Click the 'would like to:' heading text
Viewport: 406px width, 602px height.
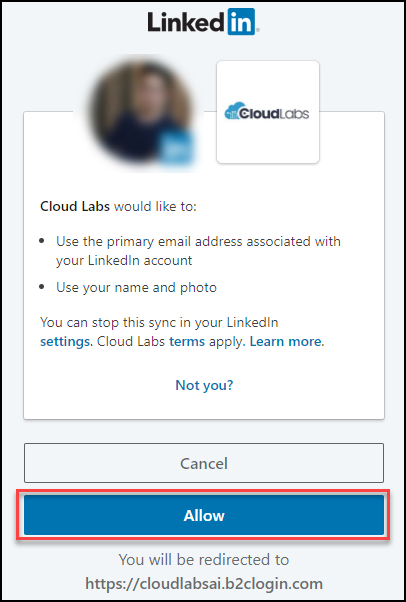click(x=155, y=207)
